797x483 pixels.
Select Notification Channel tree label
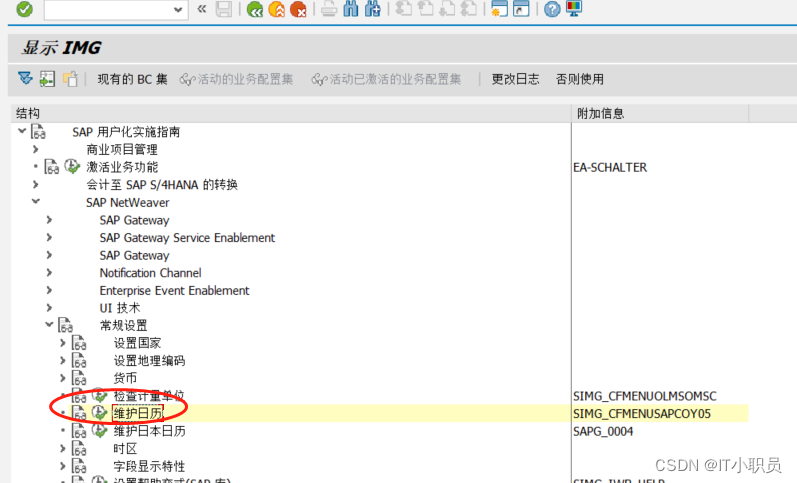pyautogui.click(x=150, y=273)
